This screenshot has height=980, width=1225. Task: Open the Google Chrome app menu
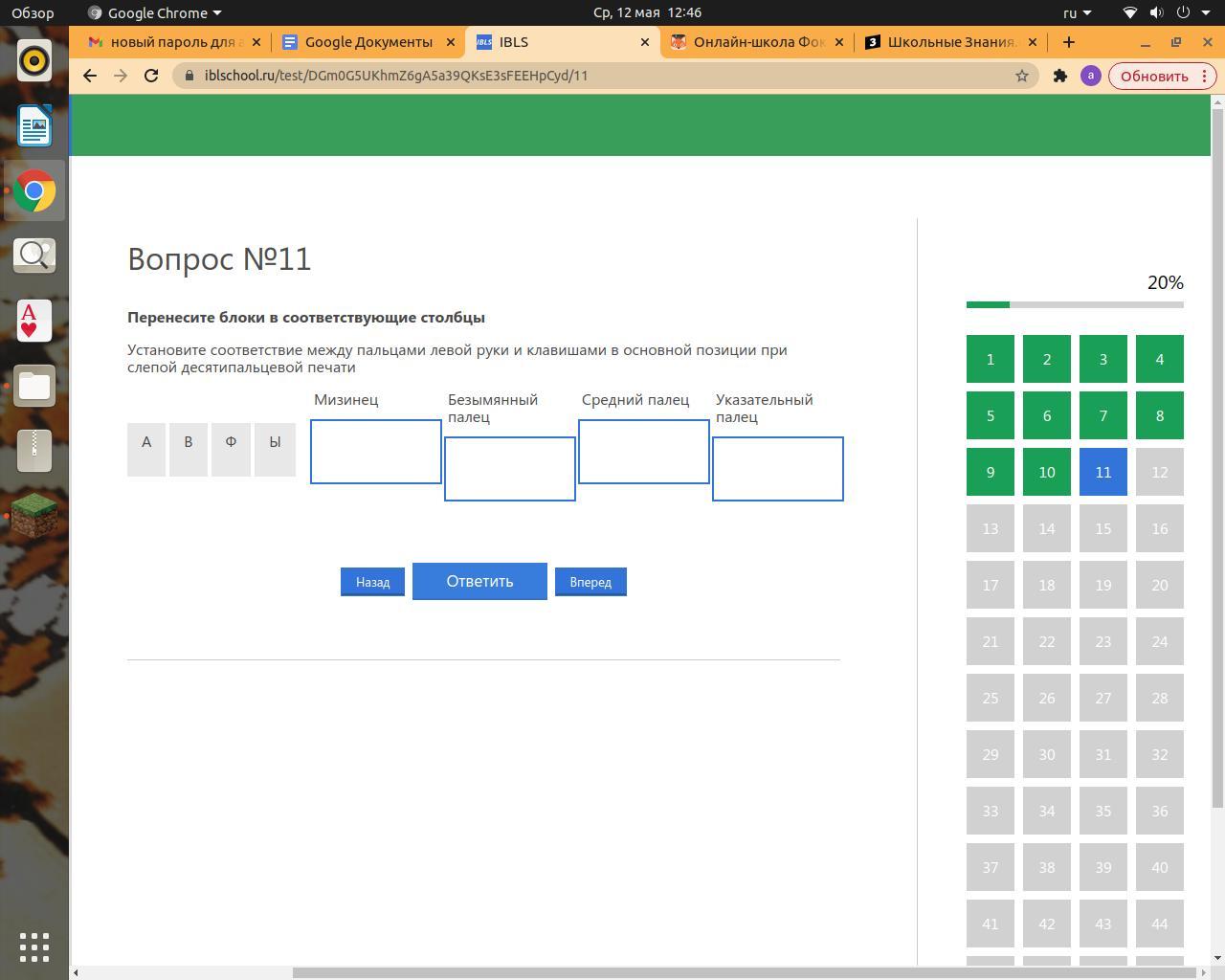[154, 12]
